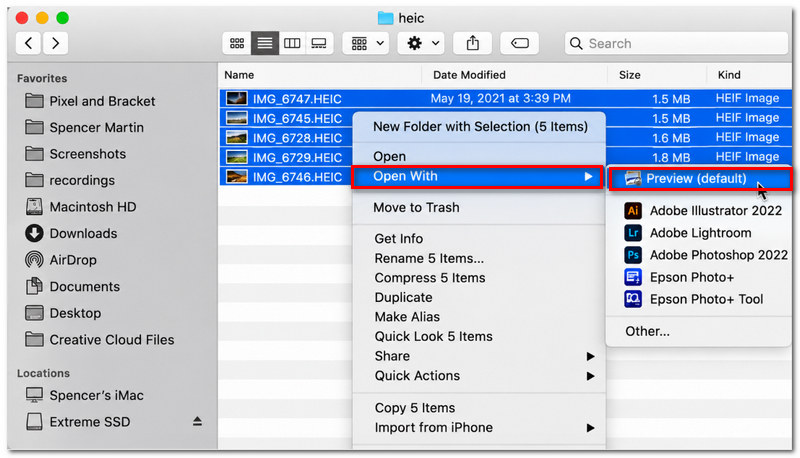Choose Copy 5 Items
The width and height of the screenshot is (800, 458).
(414, 408)
